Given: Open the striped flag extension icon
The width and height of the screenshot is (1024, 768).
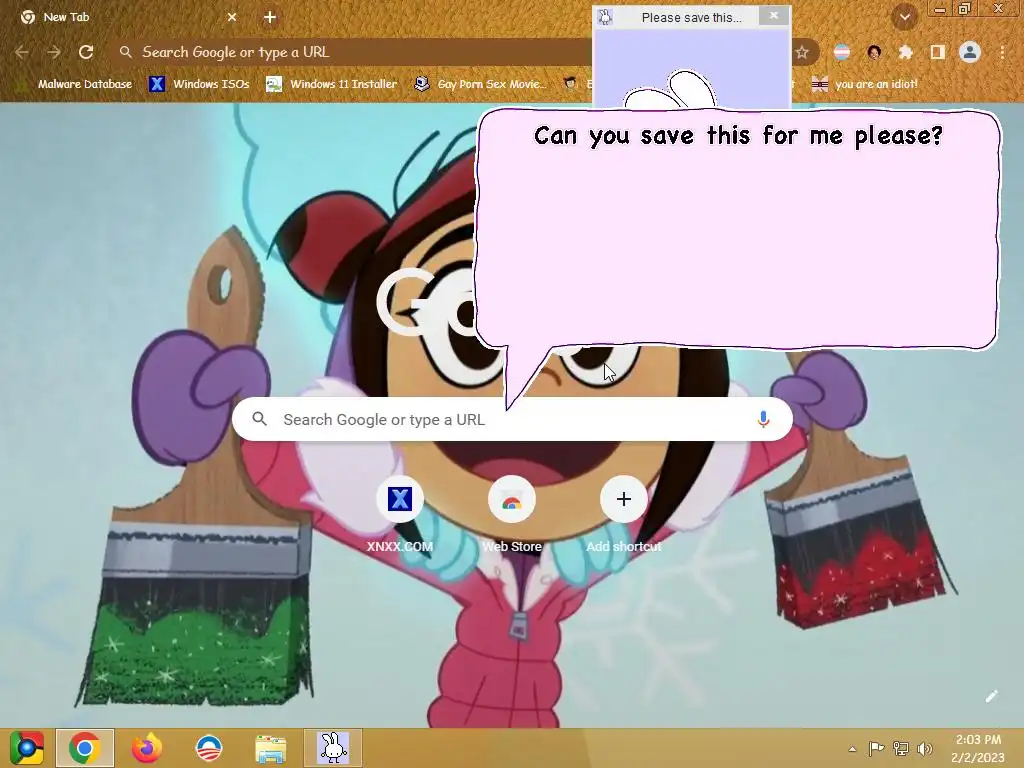Looking at the screenshot, I should tap(842, 52).
